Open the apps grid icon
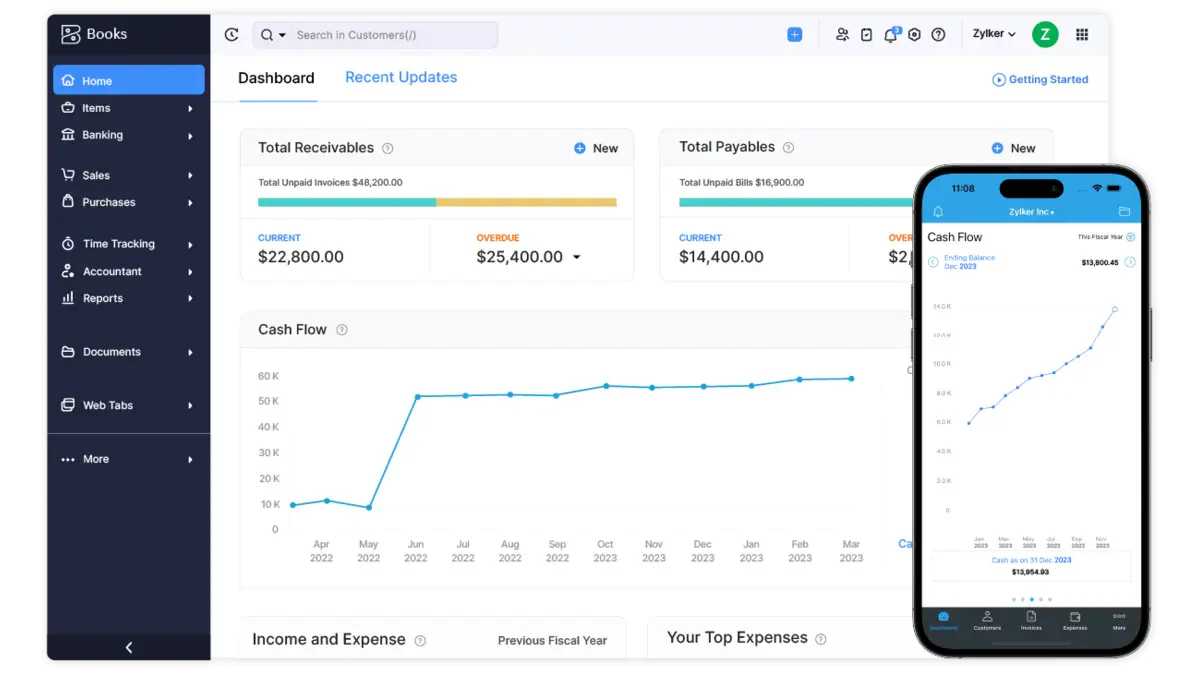 [x=1082, y=35]
